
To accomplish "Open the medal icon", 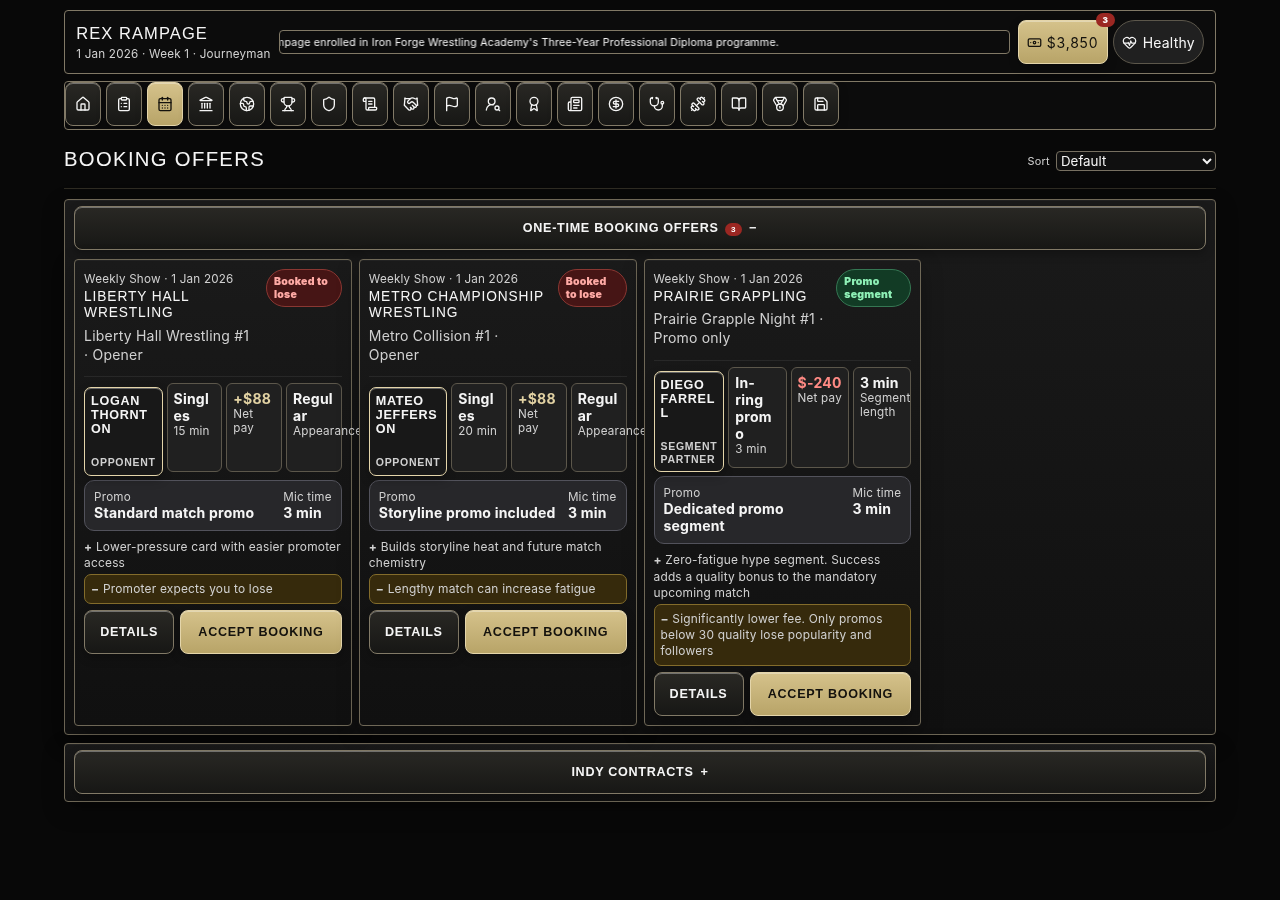I will (x=780, y=104).
